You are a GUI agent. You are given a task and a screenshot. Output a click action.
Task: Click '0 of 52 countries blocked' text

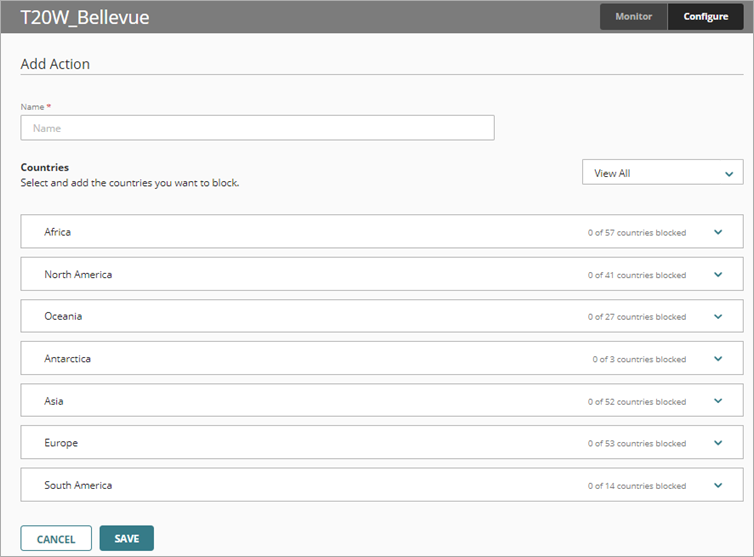pos(637,402)
